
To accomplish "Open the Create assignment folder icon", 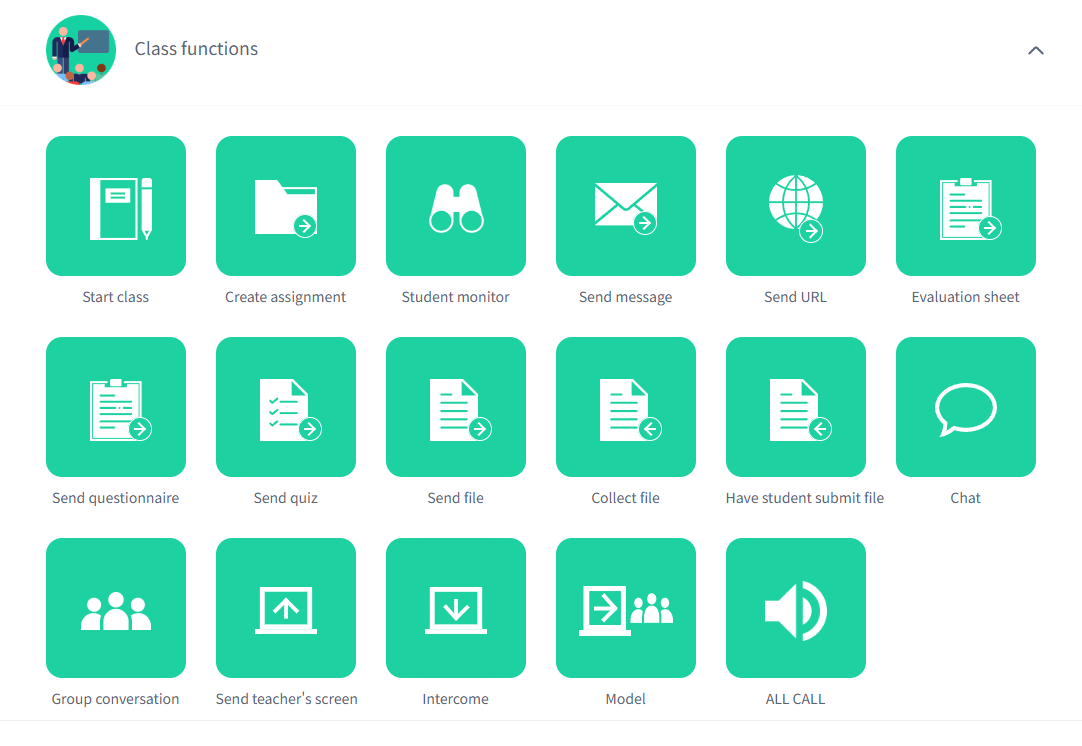I will 286,206.
